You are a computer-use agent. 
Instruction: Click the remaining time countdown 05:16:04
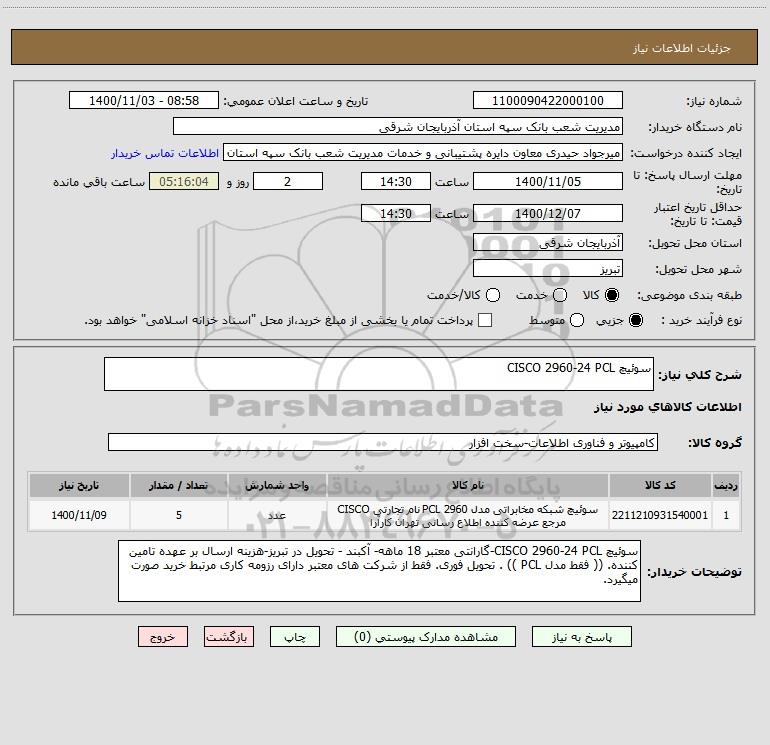[184, 181]
